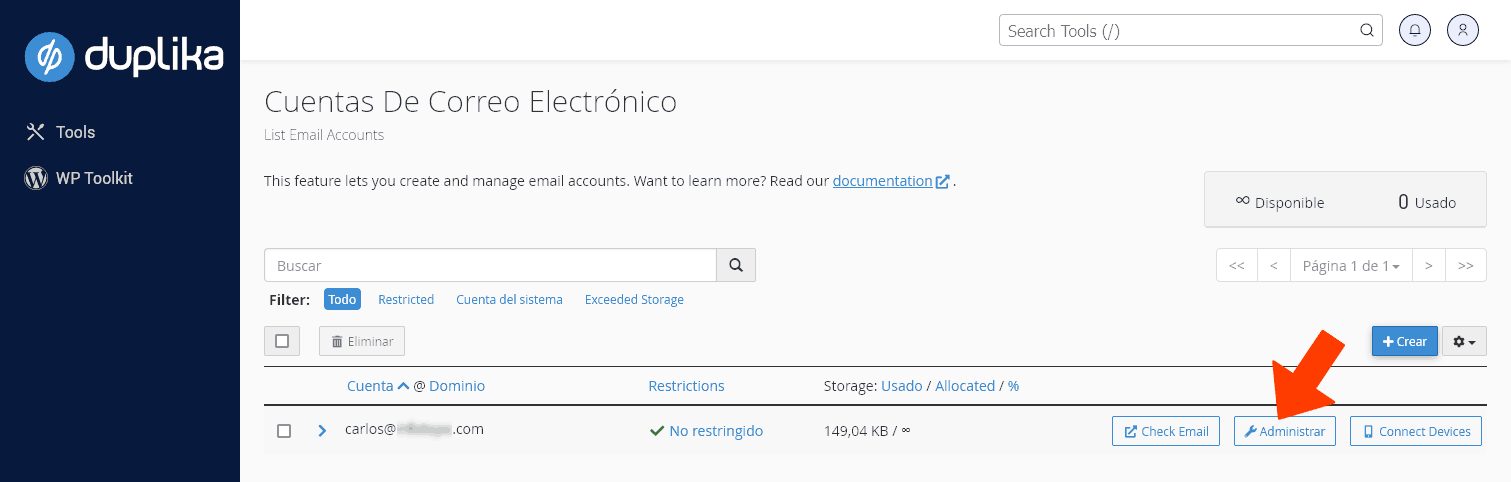The height and width of the screenshot is (482, 1511).
Task: Open the documentation link
Action: [x=882, y=181]
